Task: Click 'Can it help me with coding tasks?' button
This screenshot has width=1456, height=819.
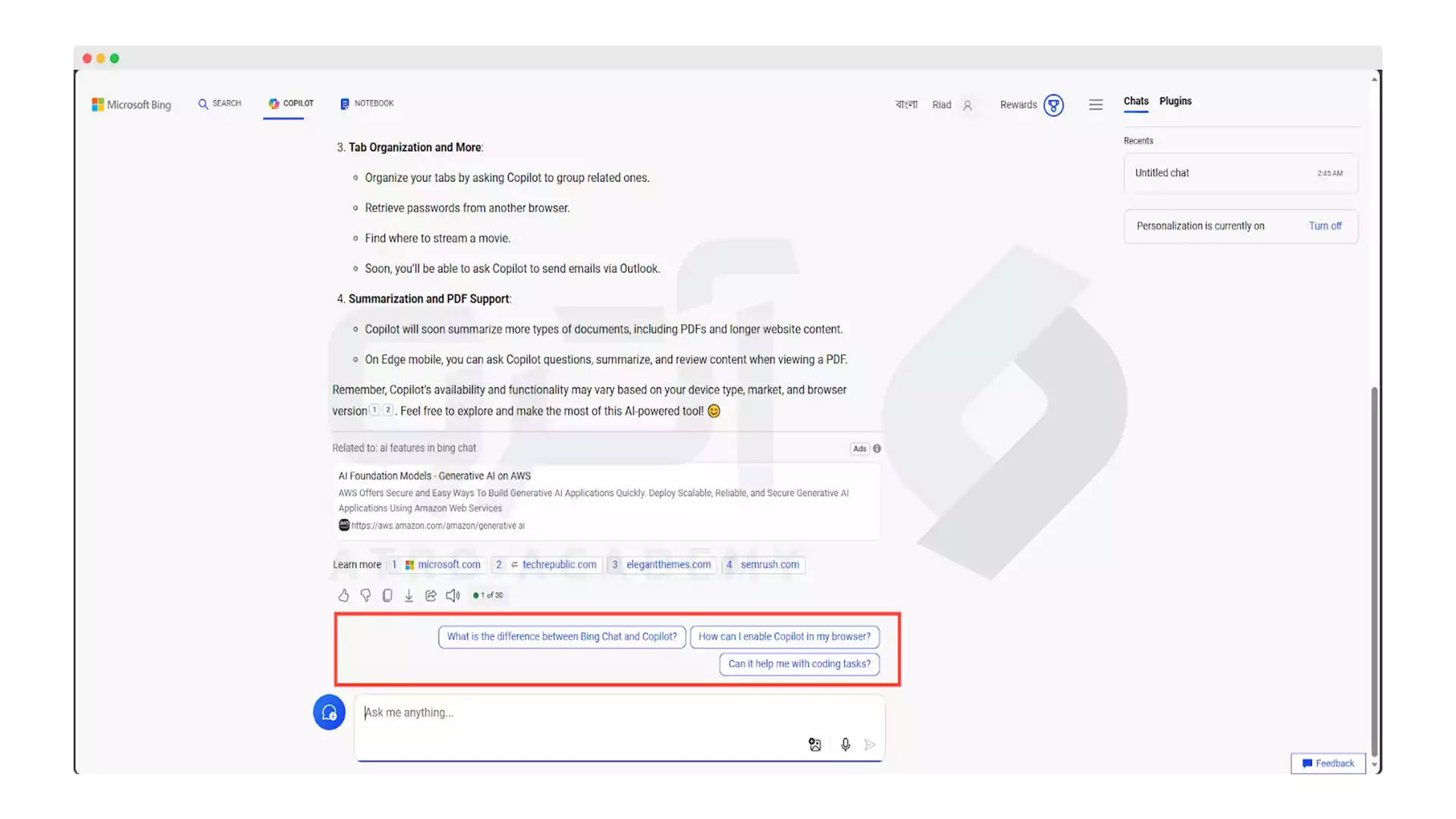Action: pyautogui.click(x=799, y=663)
